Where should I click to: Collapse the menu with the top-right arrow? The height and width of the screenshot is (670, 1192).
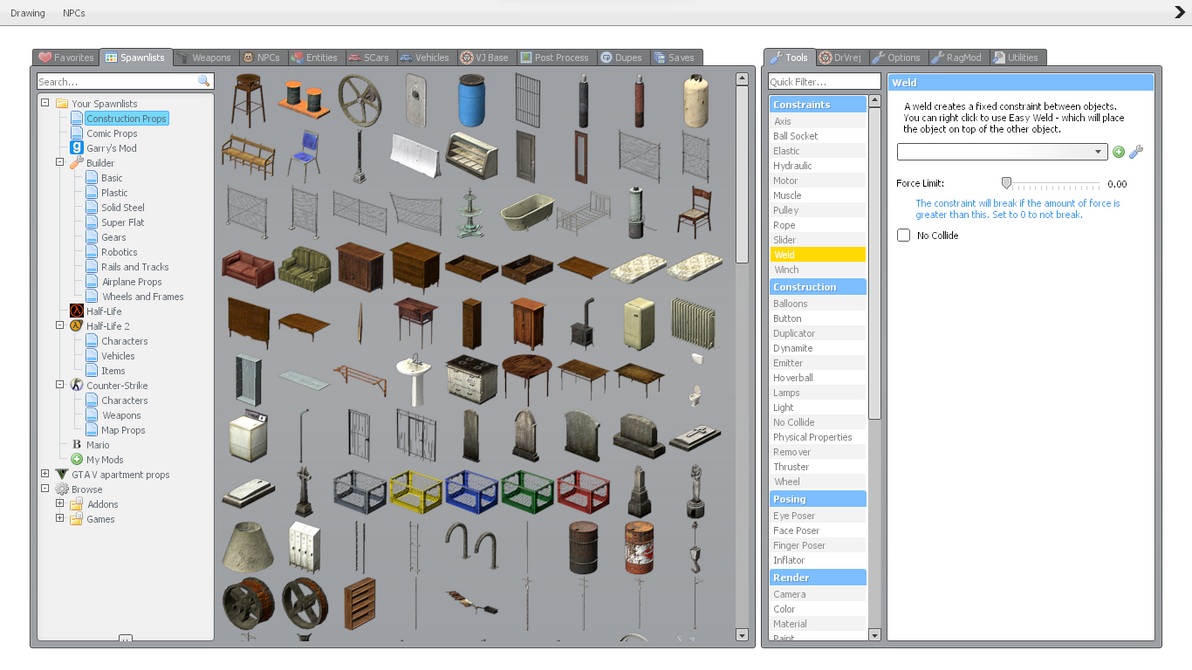click(x=1179, y=12)
